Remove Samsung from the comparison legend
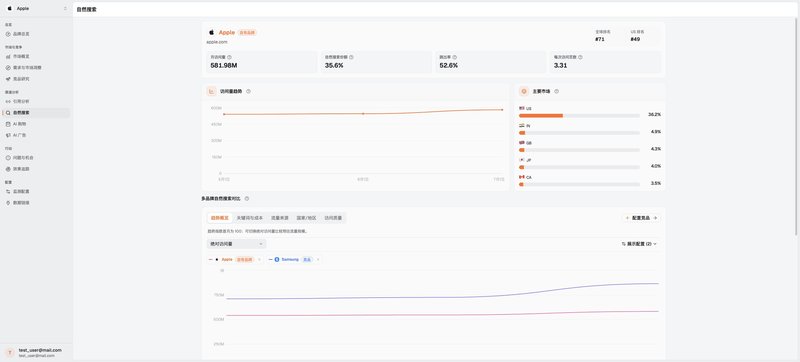This screenshot has width=800, height=362. 318,260
